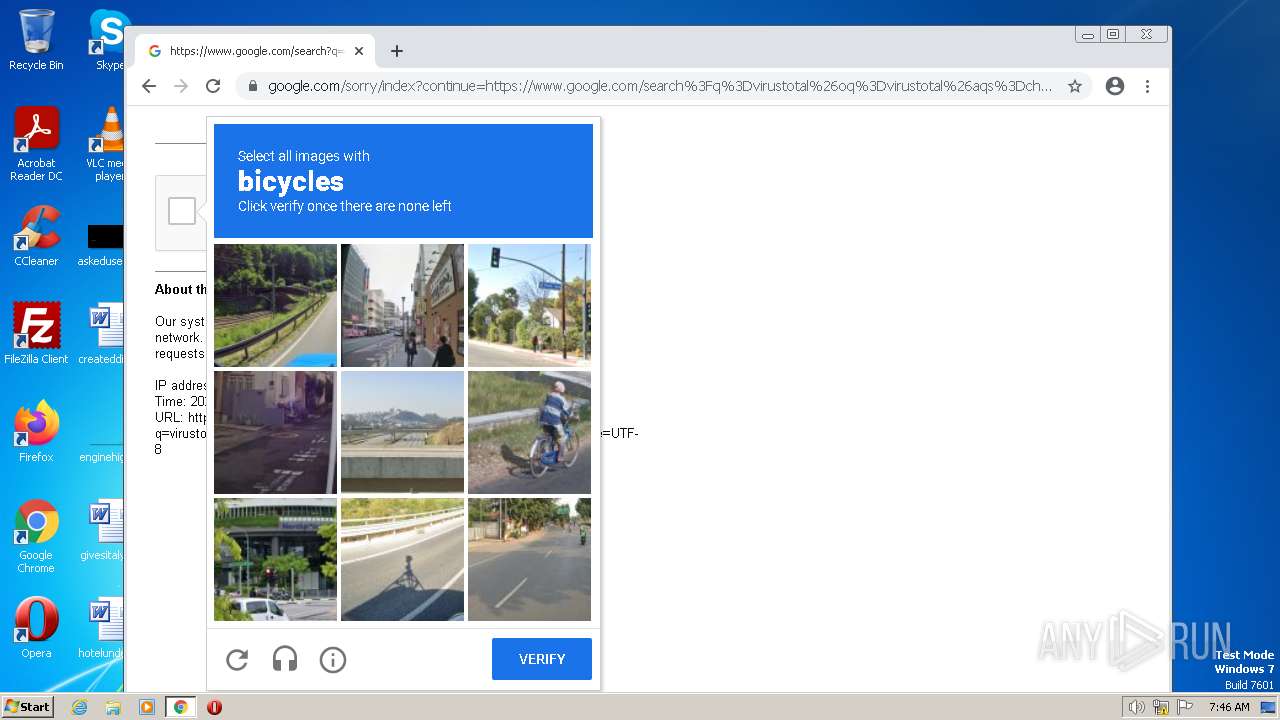The height and width of the screenshot is (720, 1280).
Task: Select the distant city overpass image tile
Action: click(x=402, y=432)
